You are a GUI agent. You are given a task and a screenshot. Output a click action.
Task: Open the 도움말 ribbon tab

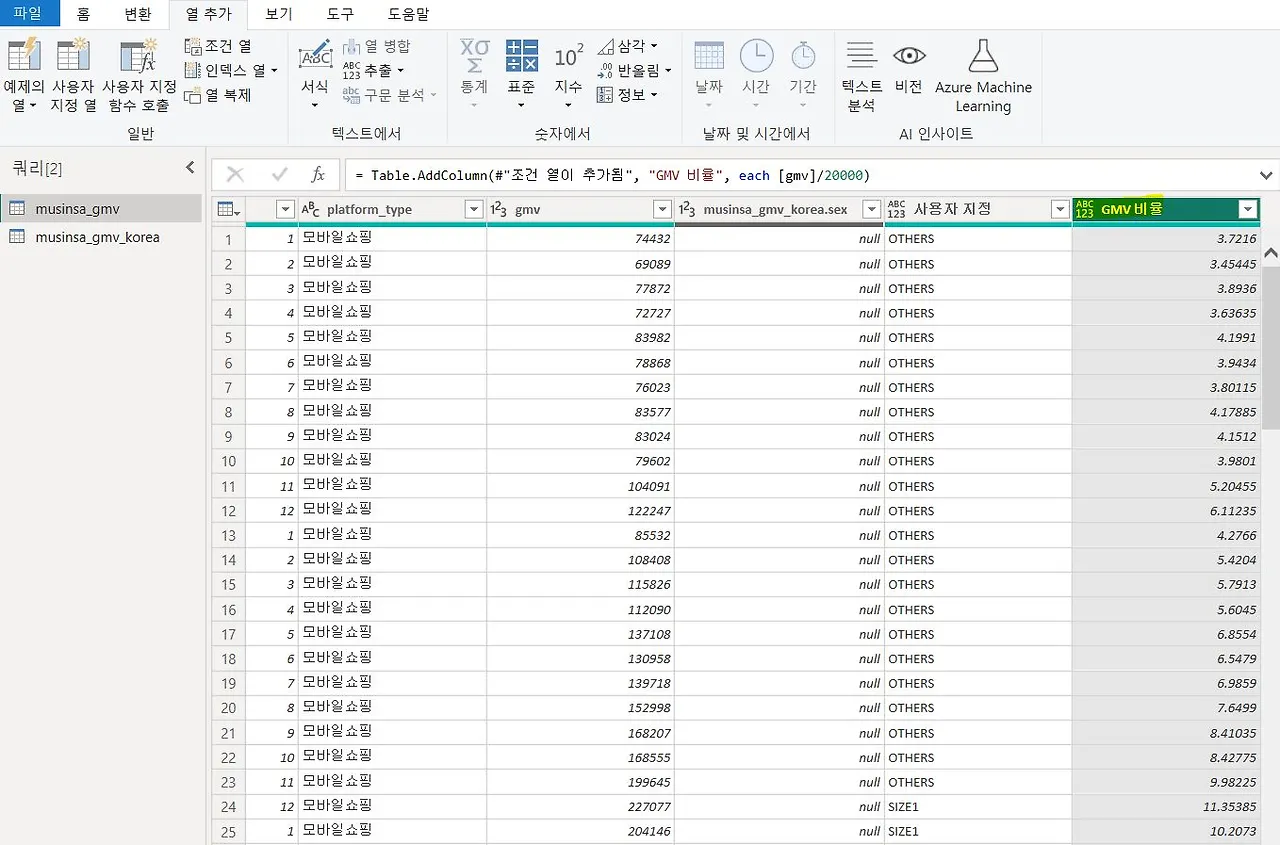pos(408,14)
